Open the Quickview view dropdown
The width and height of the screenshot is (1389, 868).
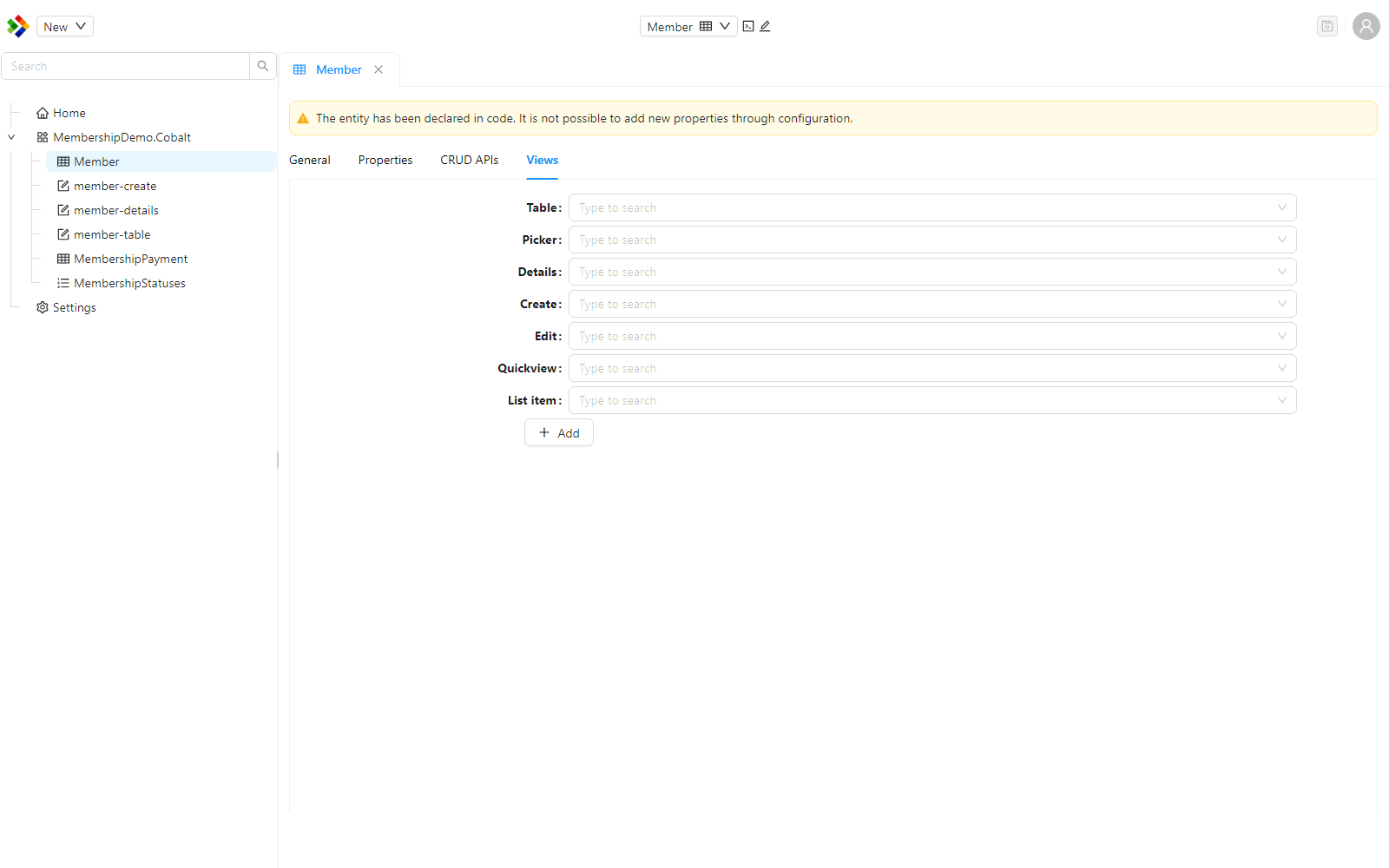[932, 368]
